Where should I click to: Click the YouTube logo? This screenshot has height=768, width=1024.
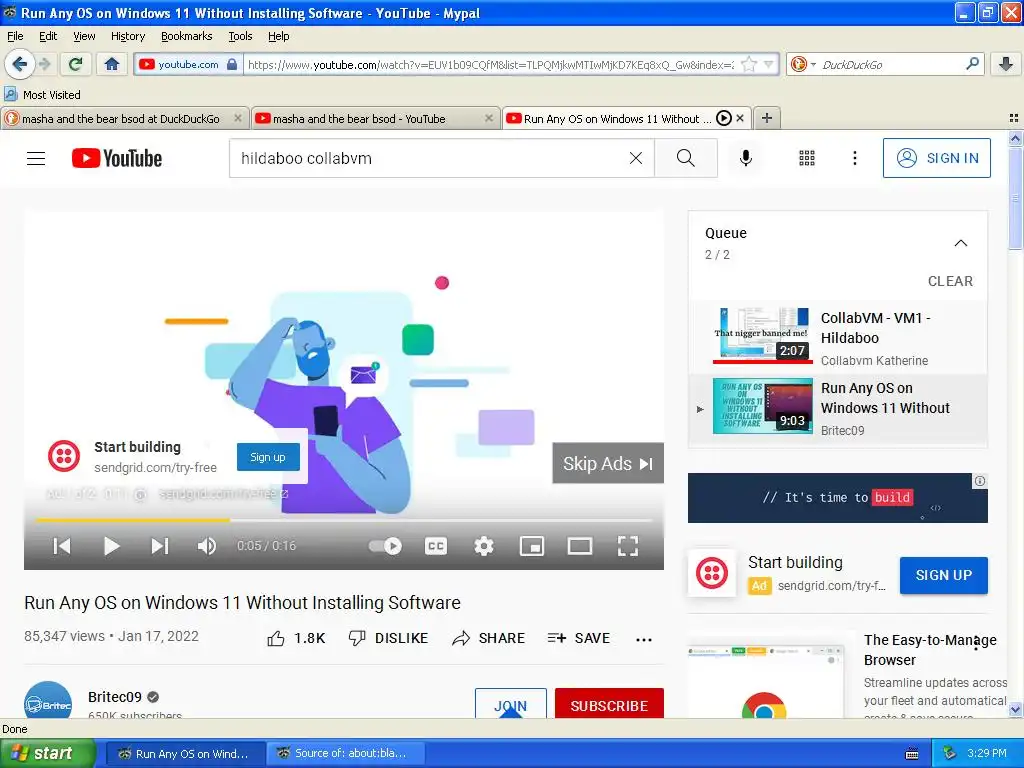(x=117, y=158)
